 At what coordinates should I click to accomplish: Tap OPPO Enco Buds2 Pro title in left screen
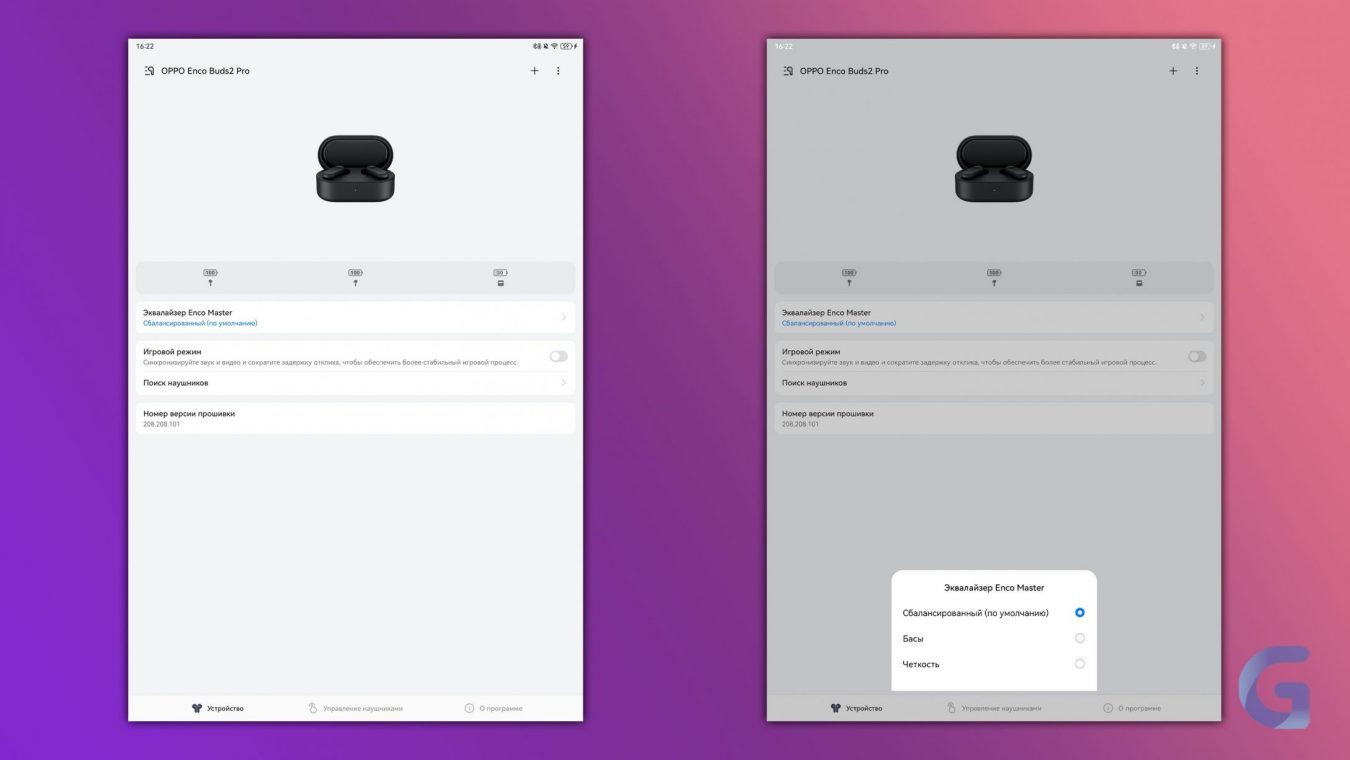[205, 71]
